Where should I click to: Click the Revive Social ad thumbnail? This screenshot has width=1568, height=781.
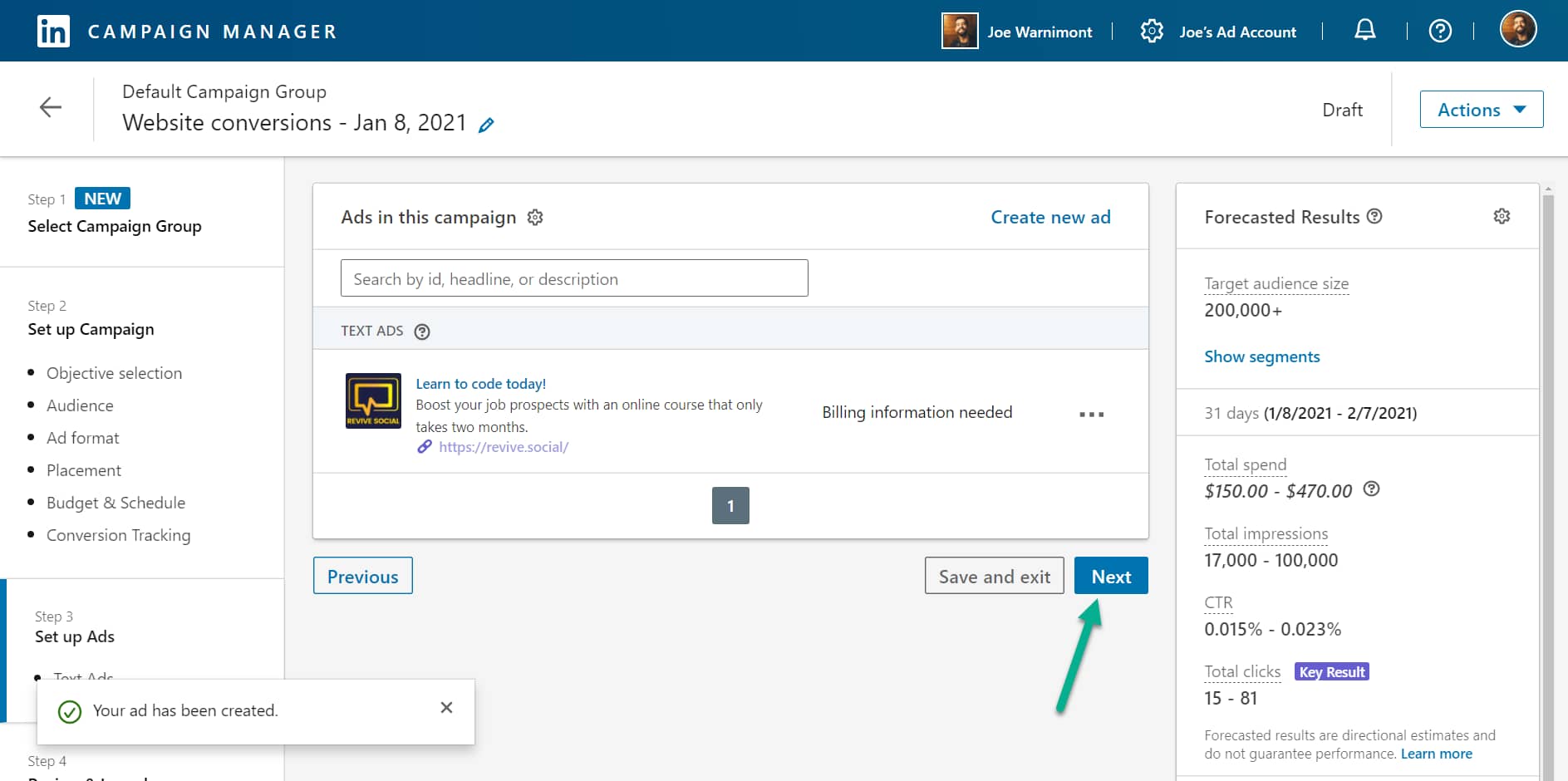point(373,400)
